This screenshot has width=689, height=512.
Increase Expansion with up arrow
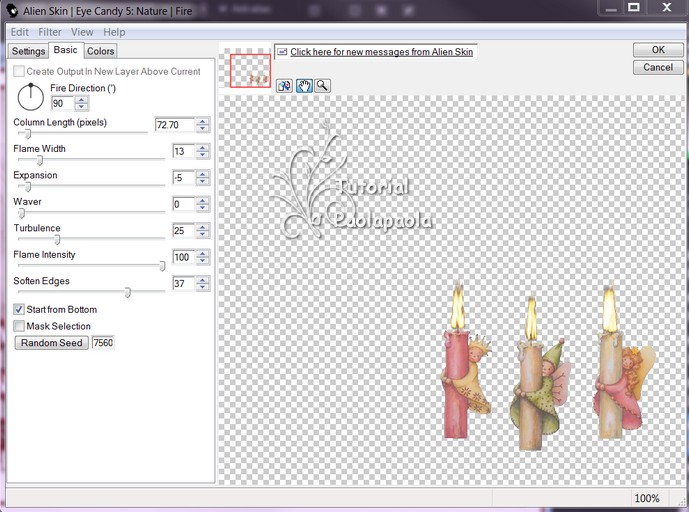(x=202, y=174)
